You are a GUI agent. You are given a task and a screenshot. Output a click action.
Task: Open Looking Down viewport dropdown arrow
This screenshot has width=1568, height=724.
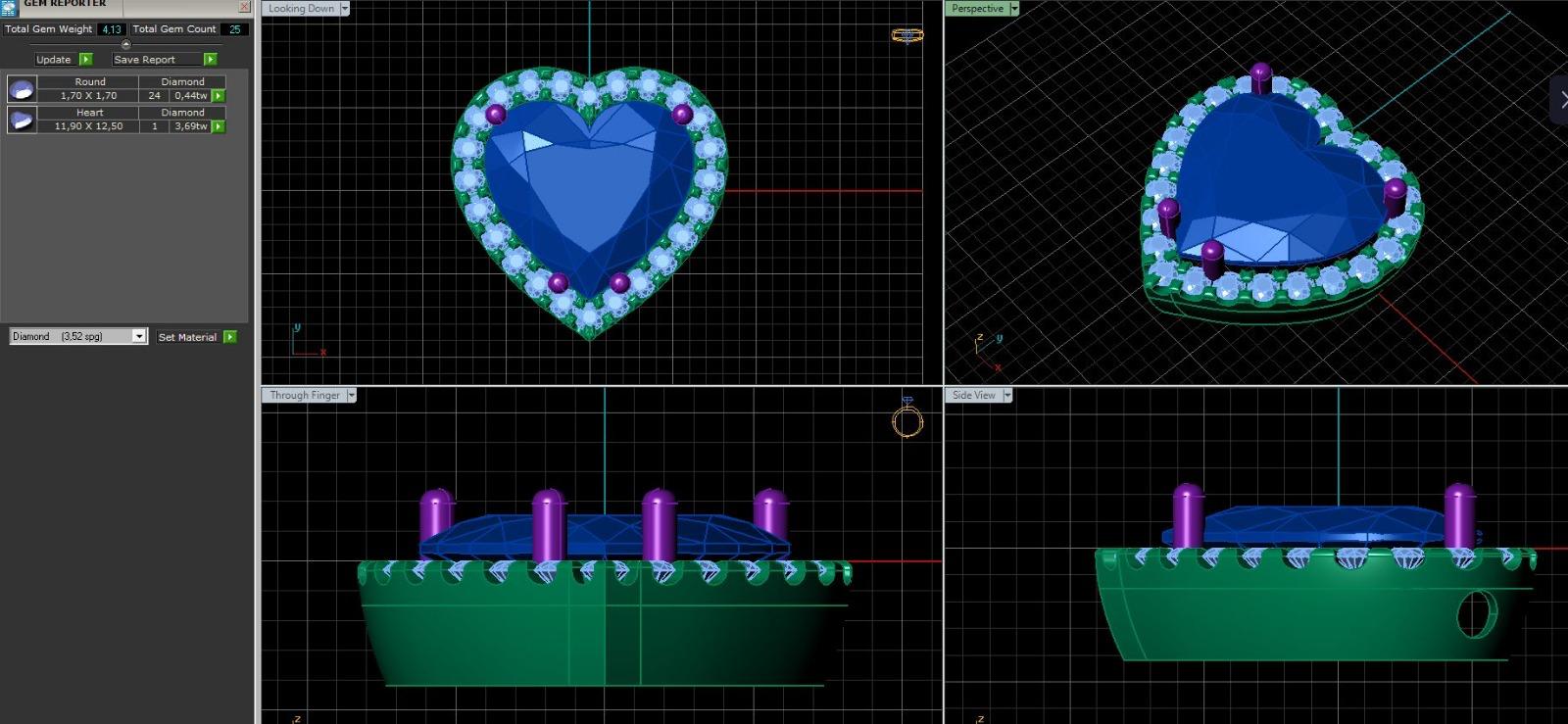pyautogui.click(x=344, y=9)
